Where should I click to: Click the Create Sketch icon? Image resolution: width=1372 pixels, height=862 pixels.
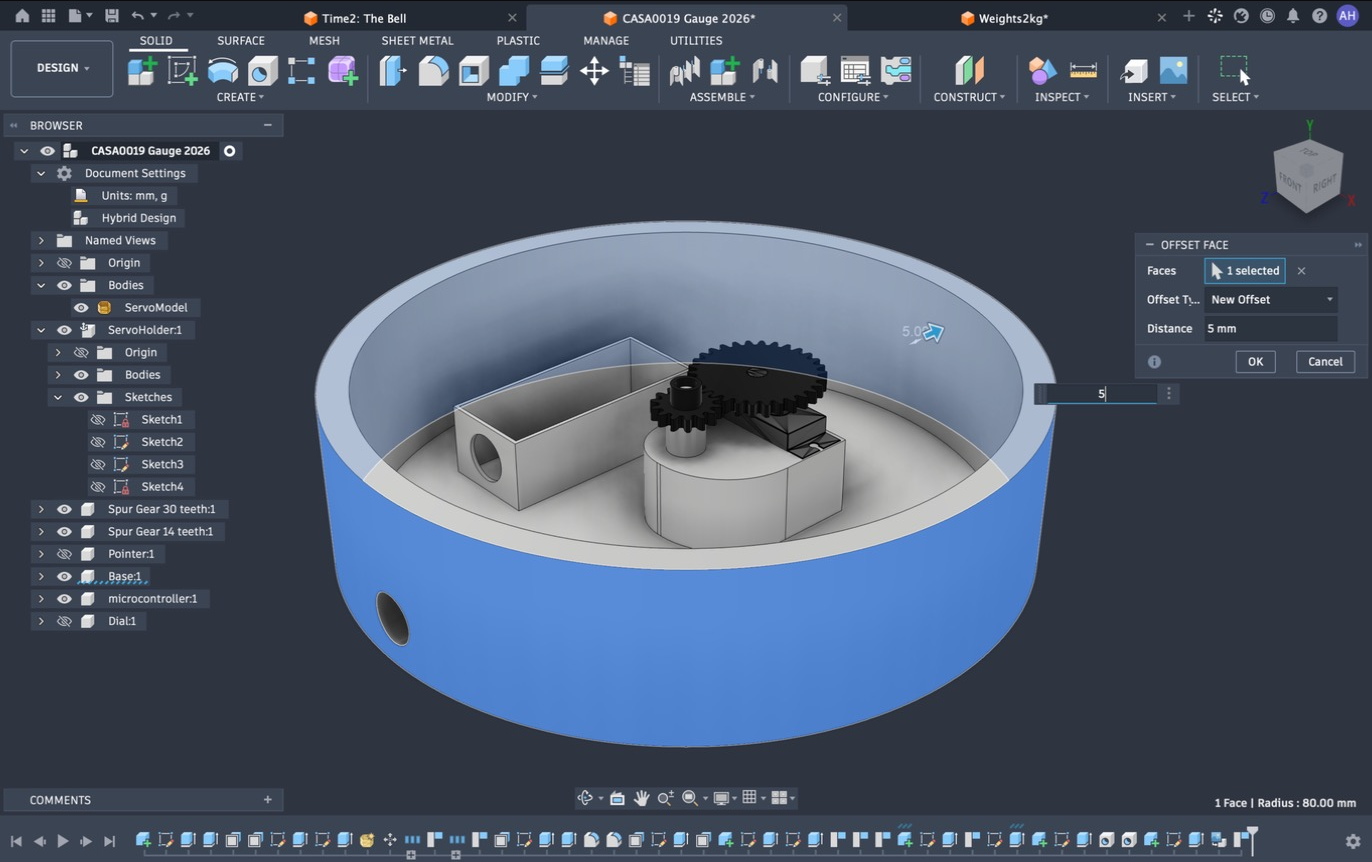[182, 70]
